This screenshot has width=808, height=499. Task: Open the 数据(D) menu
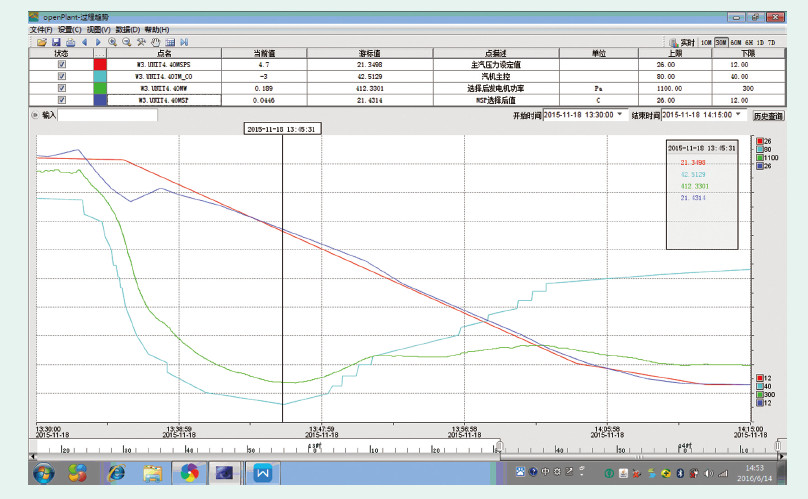pyautogui.click(x=128, y=30)
